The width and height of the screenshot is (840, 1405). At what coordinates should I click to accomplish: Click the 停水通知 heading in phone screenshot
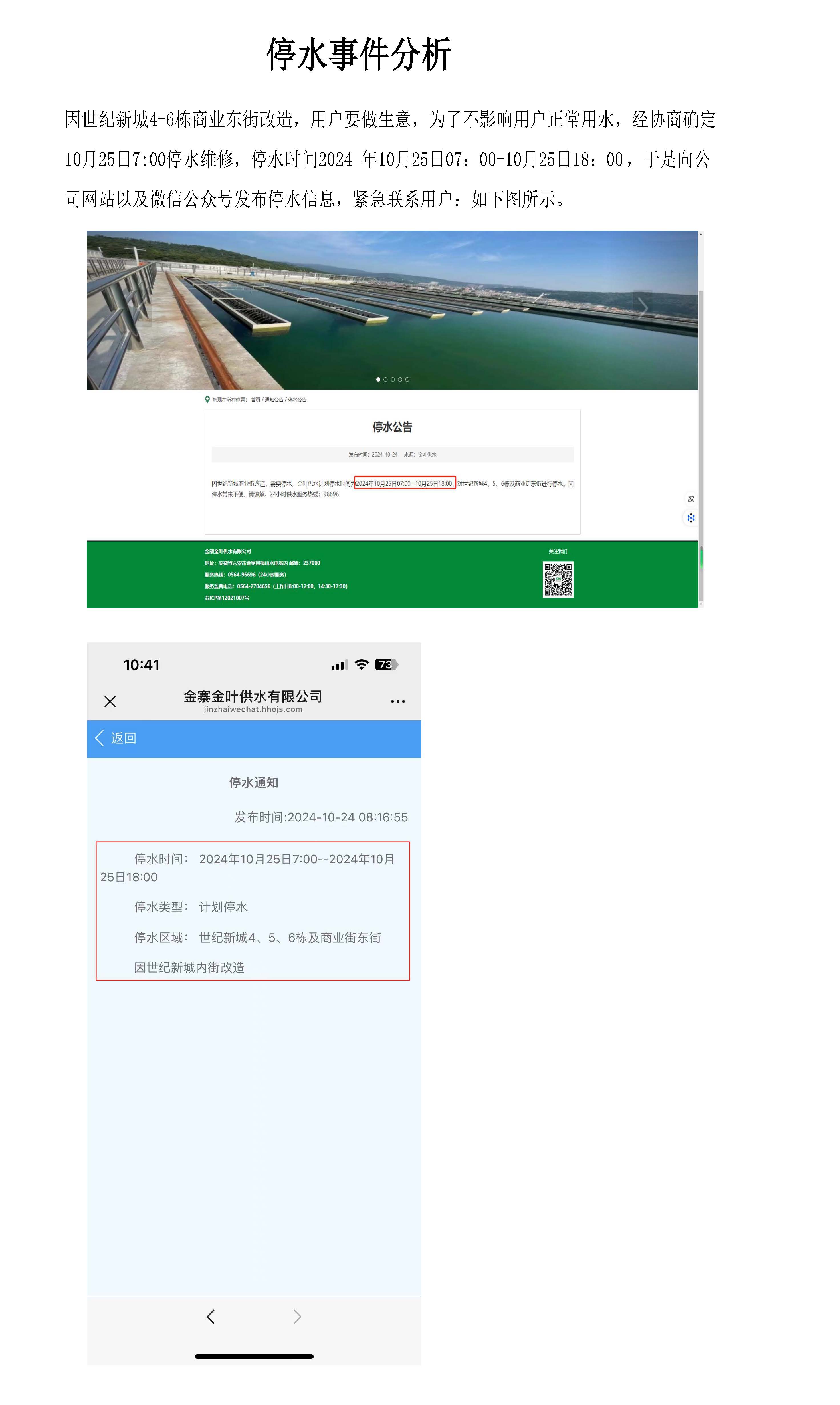(254, 783)
